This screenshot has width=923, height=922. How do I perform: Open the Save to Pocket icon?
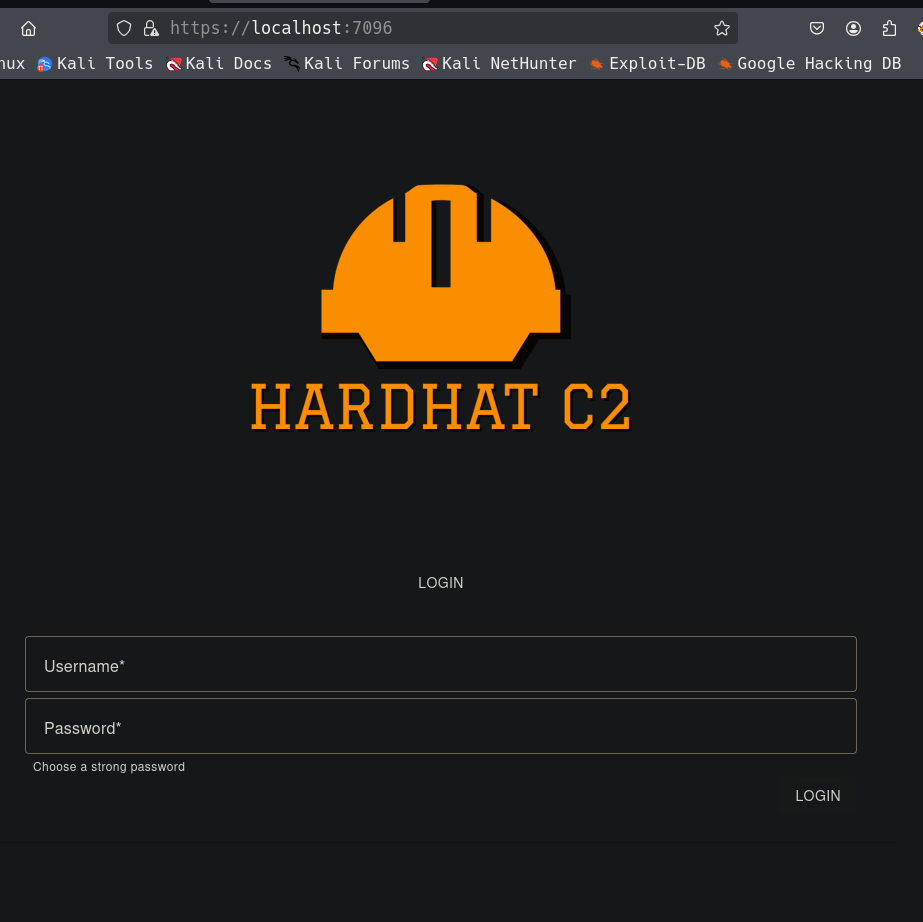click(817, 28)
